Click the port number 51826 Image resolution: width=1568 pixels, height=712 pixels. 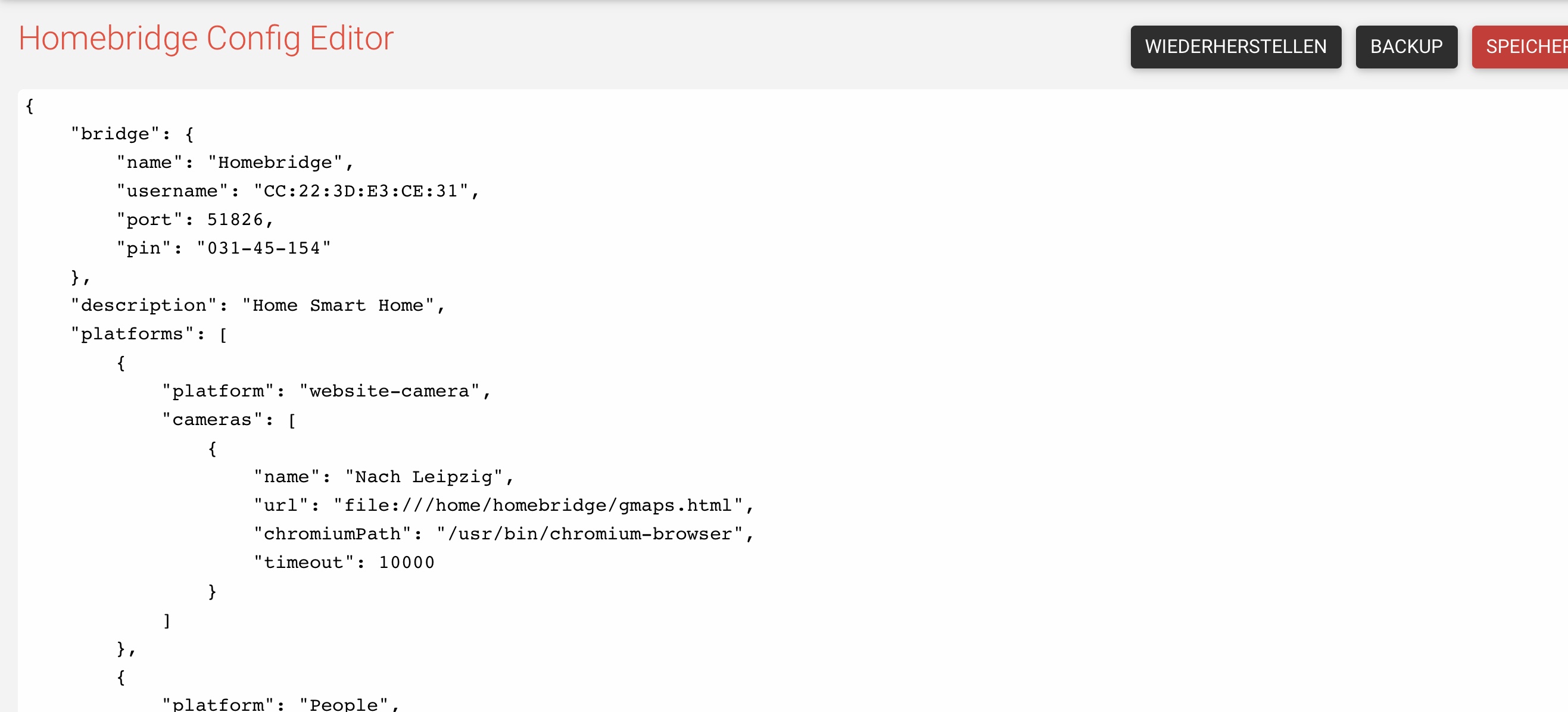235,220
